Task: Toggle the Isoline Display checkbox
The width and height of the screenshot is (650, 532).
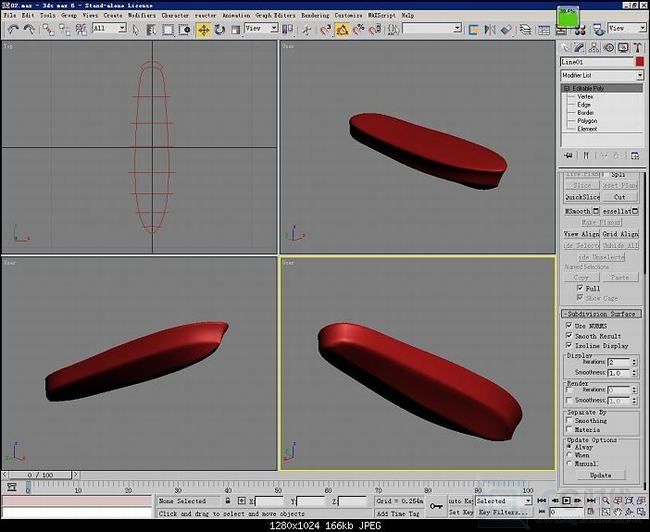Action: click(569, 345)
